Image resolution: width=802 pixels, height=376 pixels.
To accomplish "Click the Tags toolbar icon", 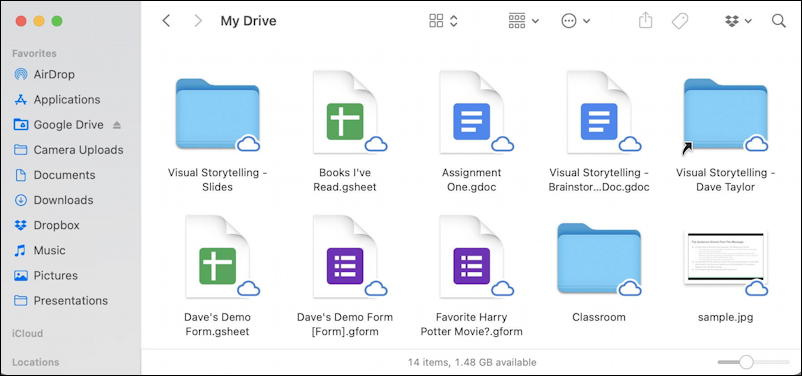I will [680, 21].
